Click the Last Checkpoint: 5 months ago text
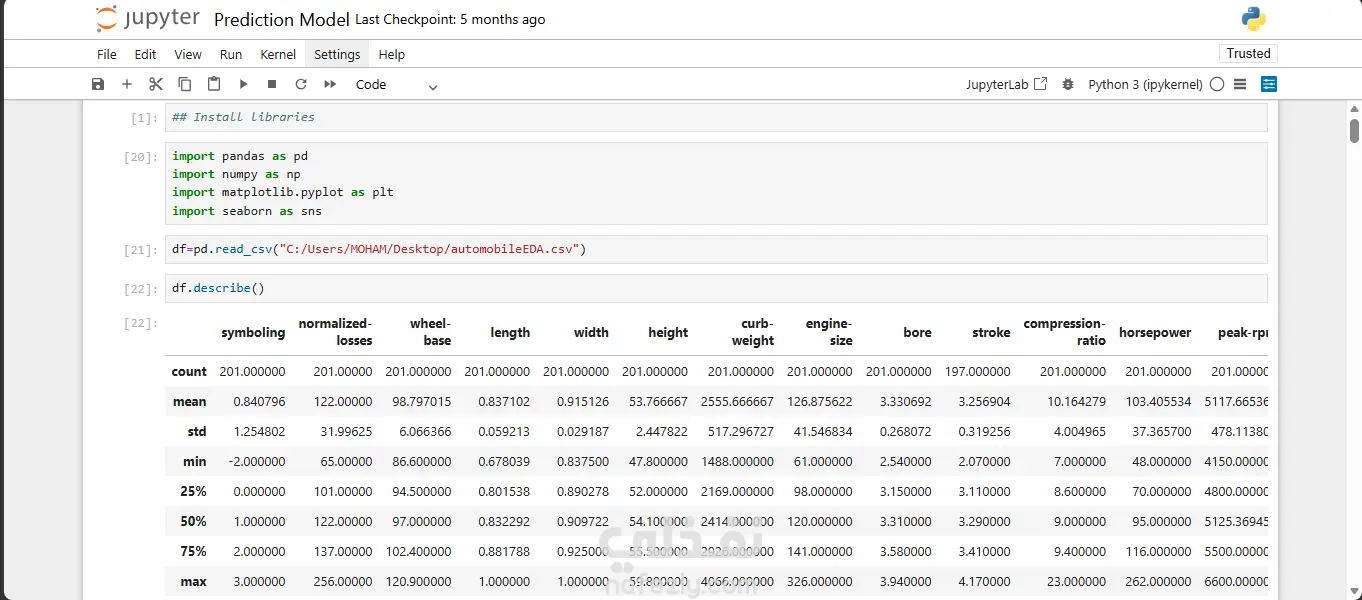This screenshot has height=600, width=1362. pos(450,20)
